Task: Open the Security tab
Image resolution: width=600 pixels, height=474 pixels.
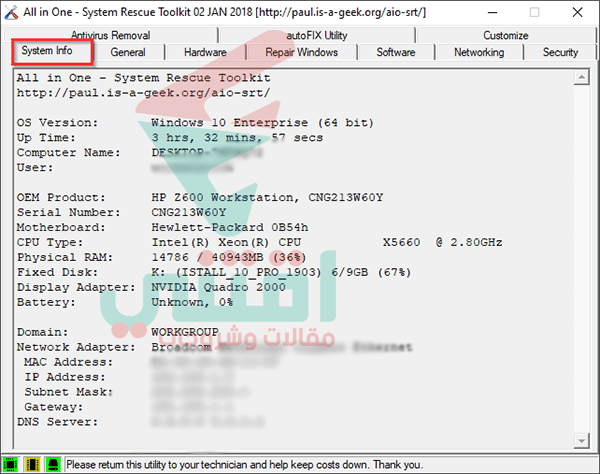Action: pyautogui.click(x=560, y=52)
